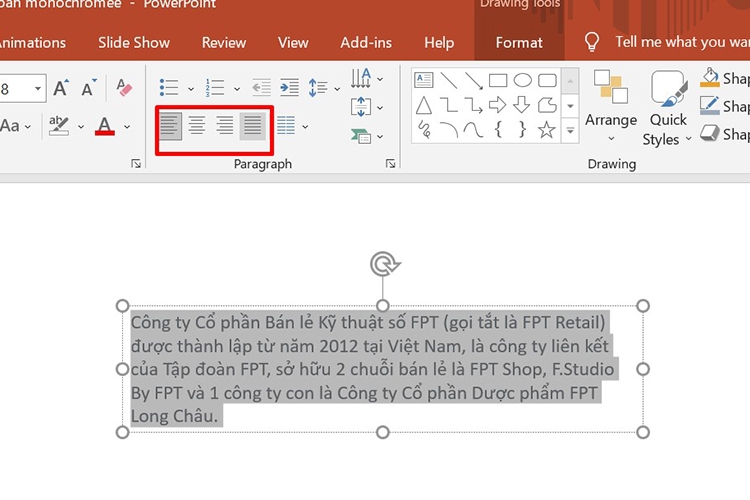Apply bullet list formatting
The width and height of the screenshot is (750, 500).
(169, 88)
